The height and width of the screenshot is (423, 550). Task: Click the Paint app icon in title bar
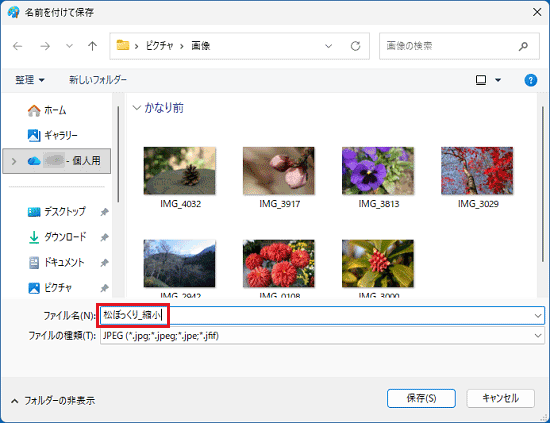[14, 13]
